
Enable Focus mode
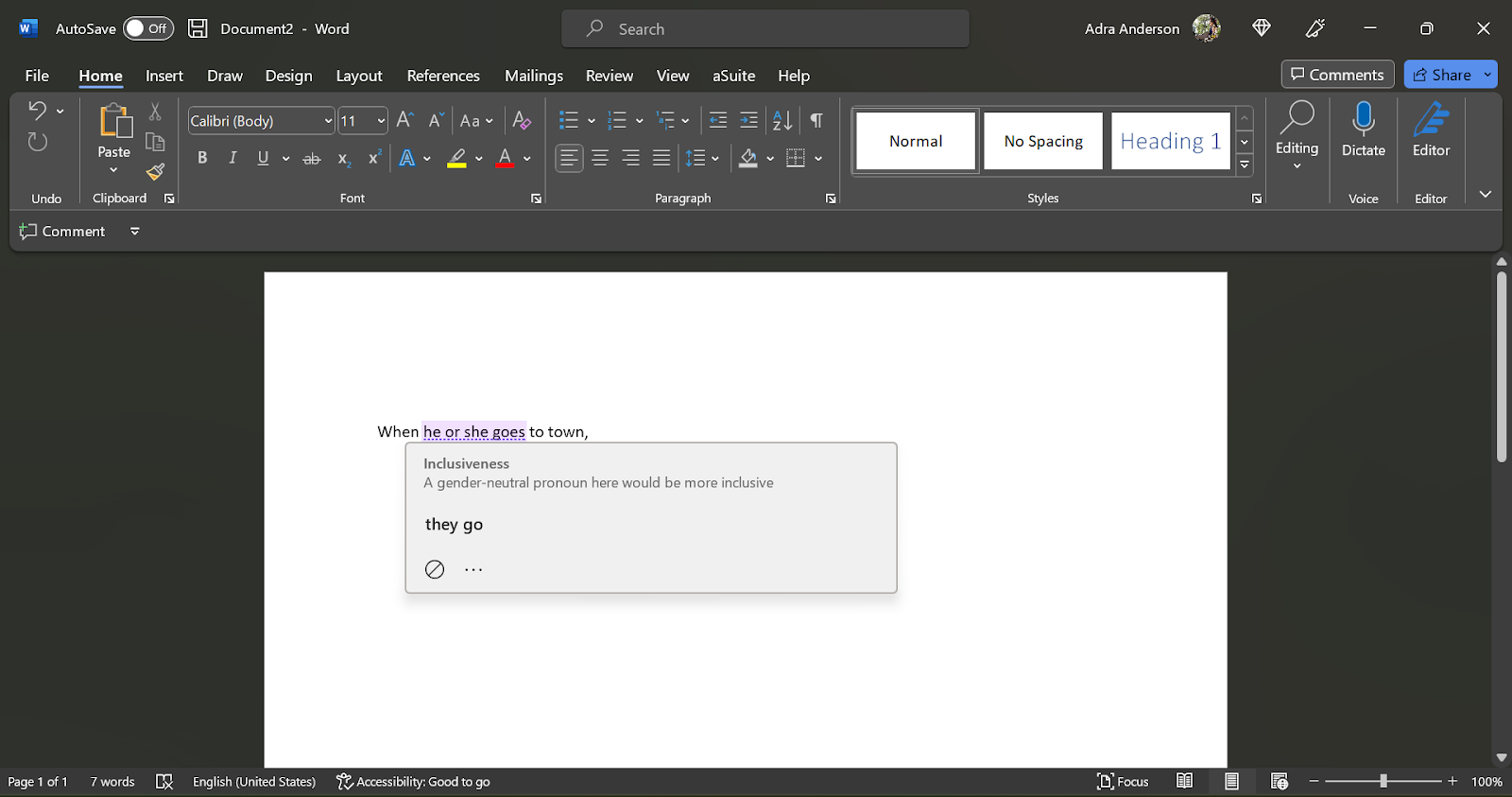click(1123, 781)
